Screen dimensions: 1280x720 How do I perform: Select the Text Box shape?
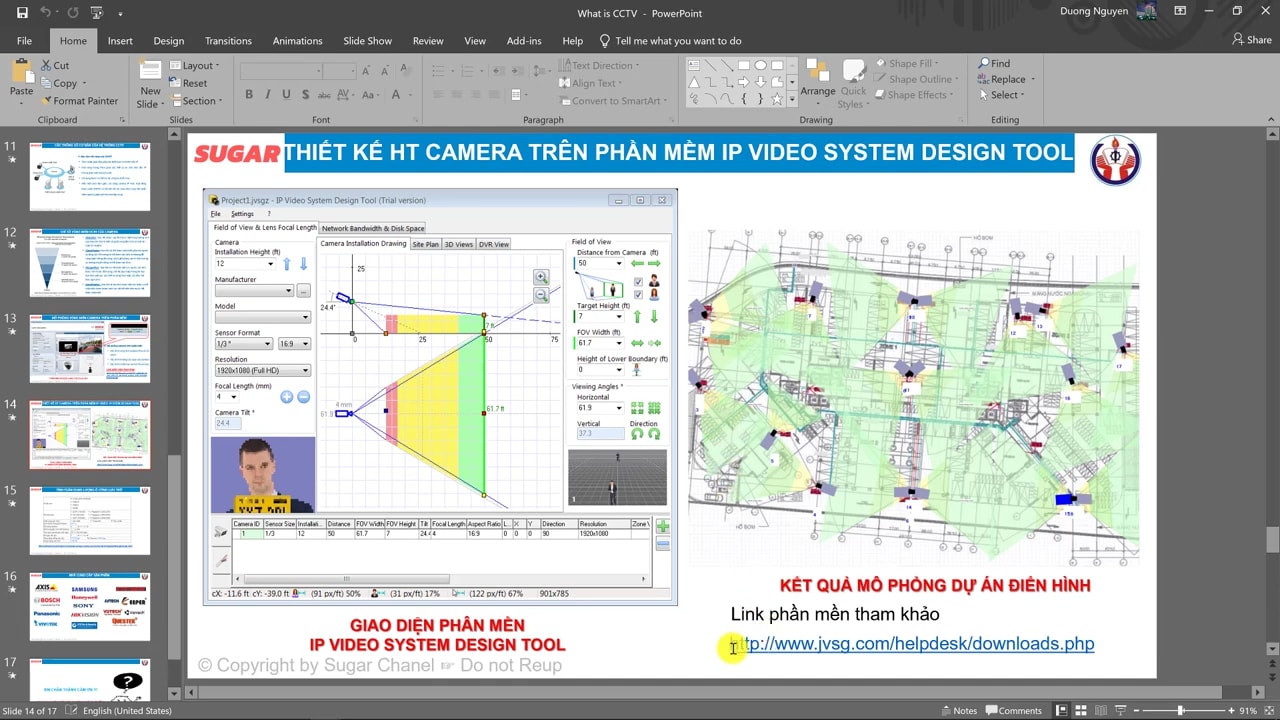694,65
